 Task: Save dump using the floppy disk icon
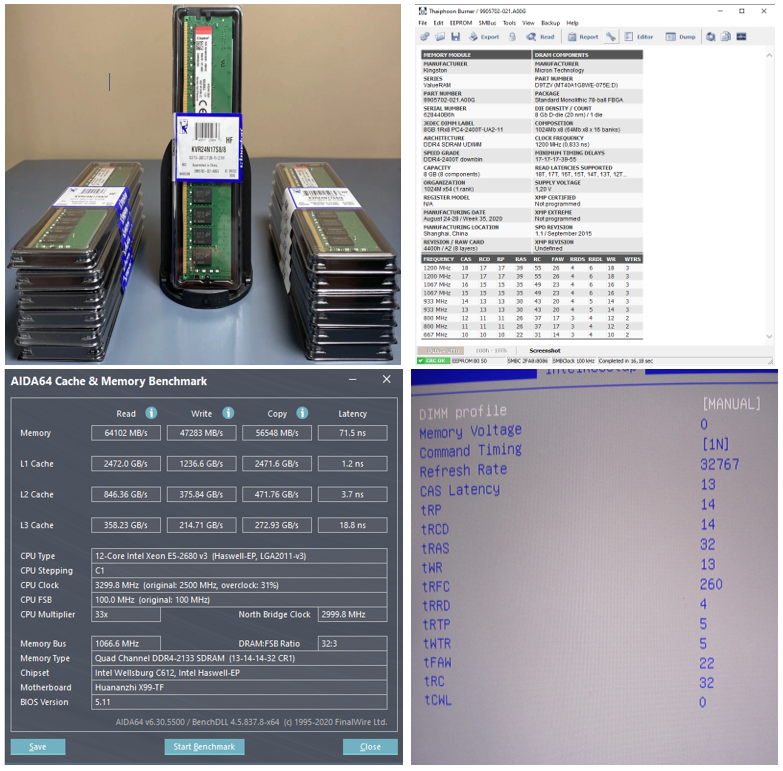[455, 36]
